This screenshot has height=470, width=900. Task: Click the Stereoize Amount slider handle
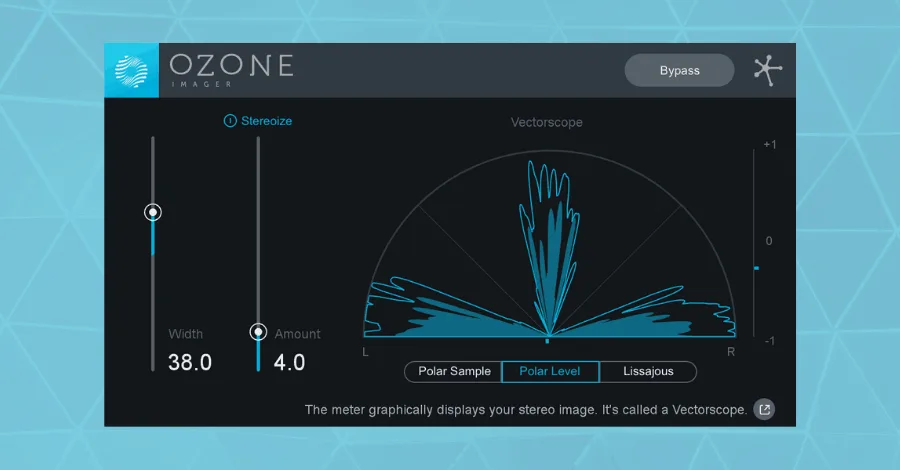coord(258,332)
